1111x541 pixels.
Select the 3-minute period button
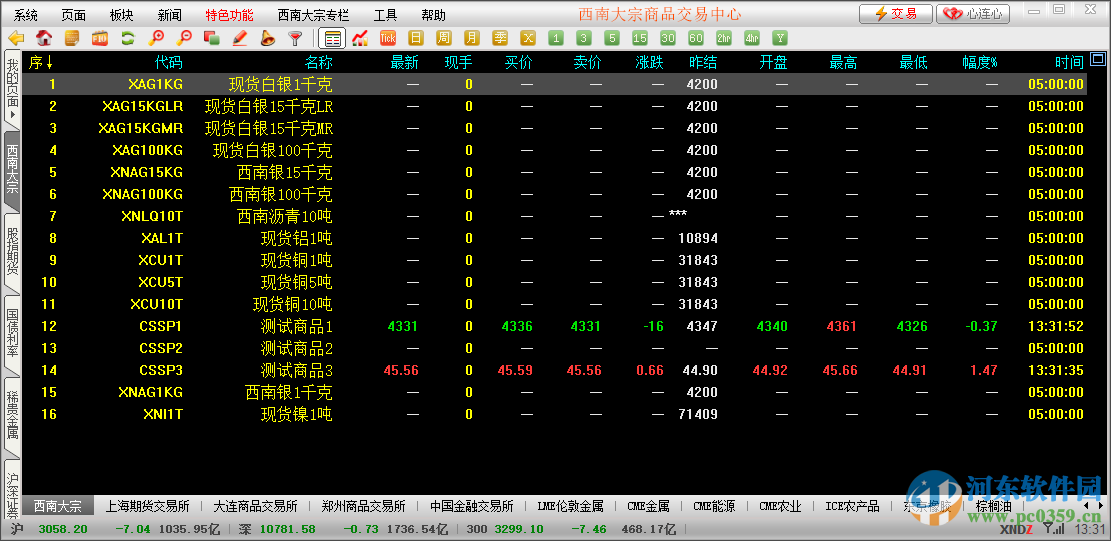584,38
